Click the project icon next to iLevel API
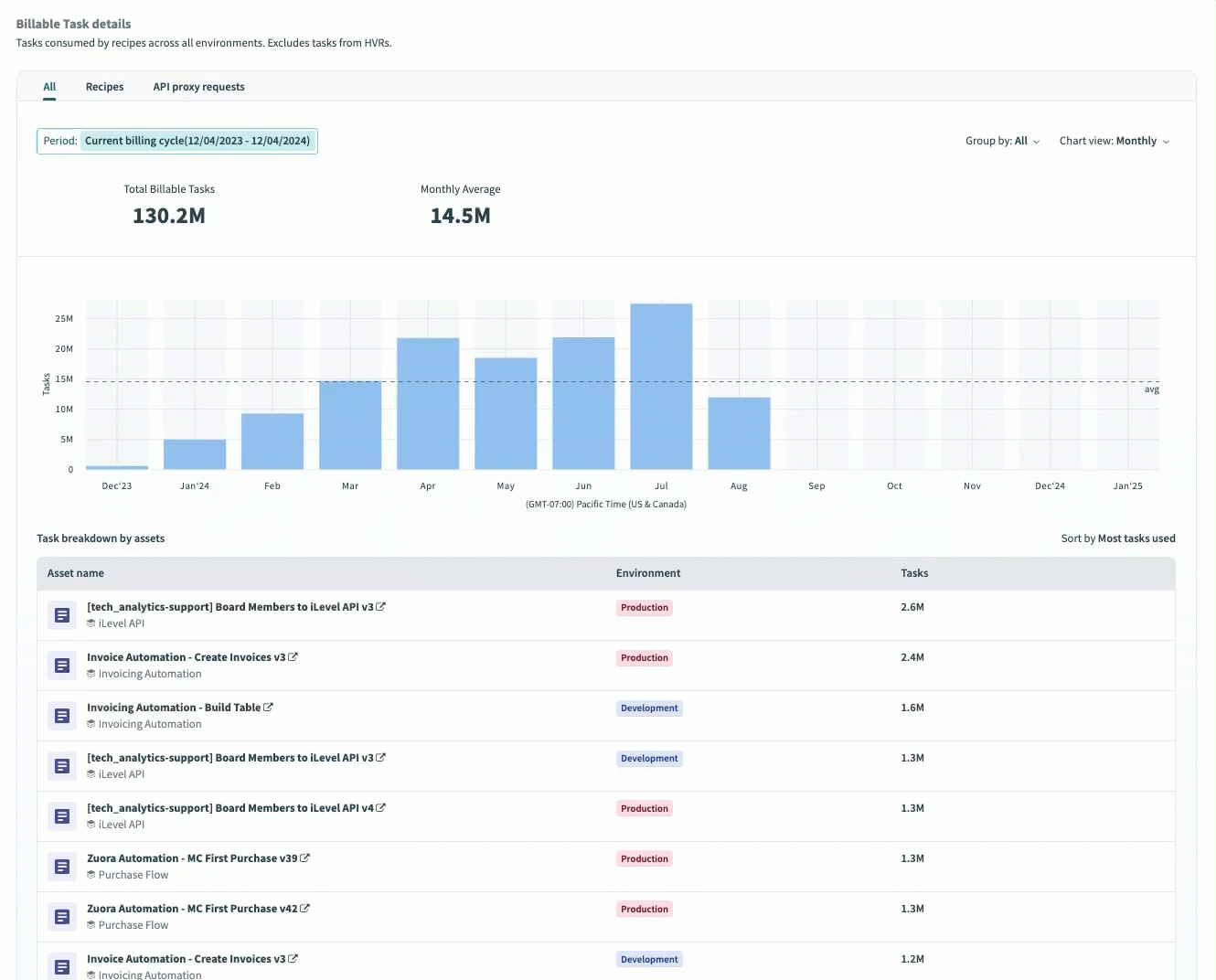Screen dimensions: 1216x980 (x=91, y=623)
